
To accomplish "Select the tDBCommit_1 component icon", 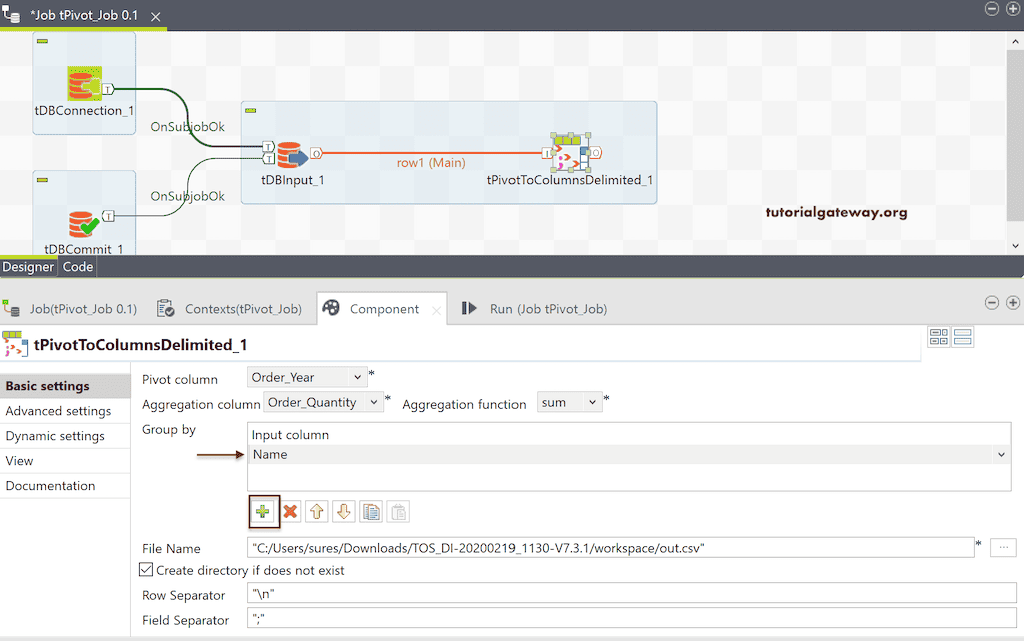I will (84, 225).
